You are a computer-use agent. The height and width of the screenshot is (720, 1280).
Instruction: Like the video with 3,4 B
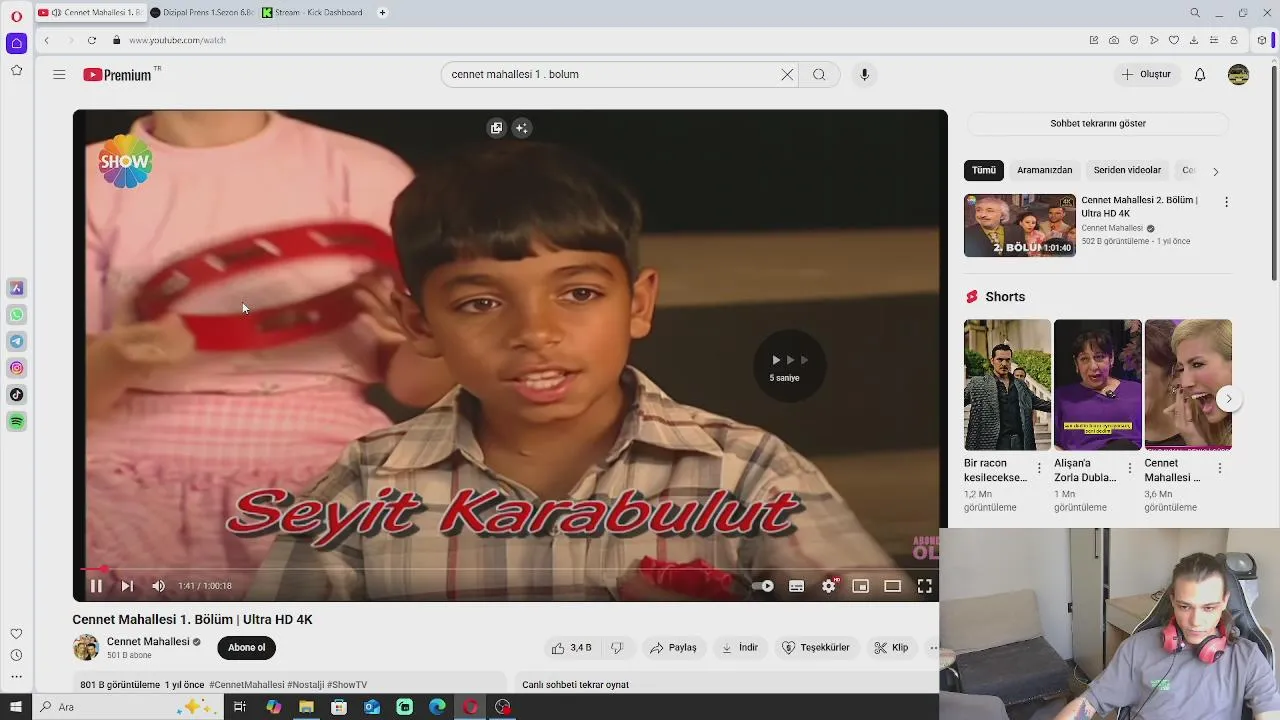click(x=571, y=648)
